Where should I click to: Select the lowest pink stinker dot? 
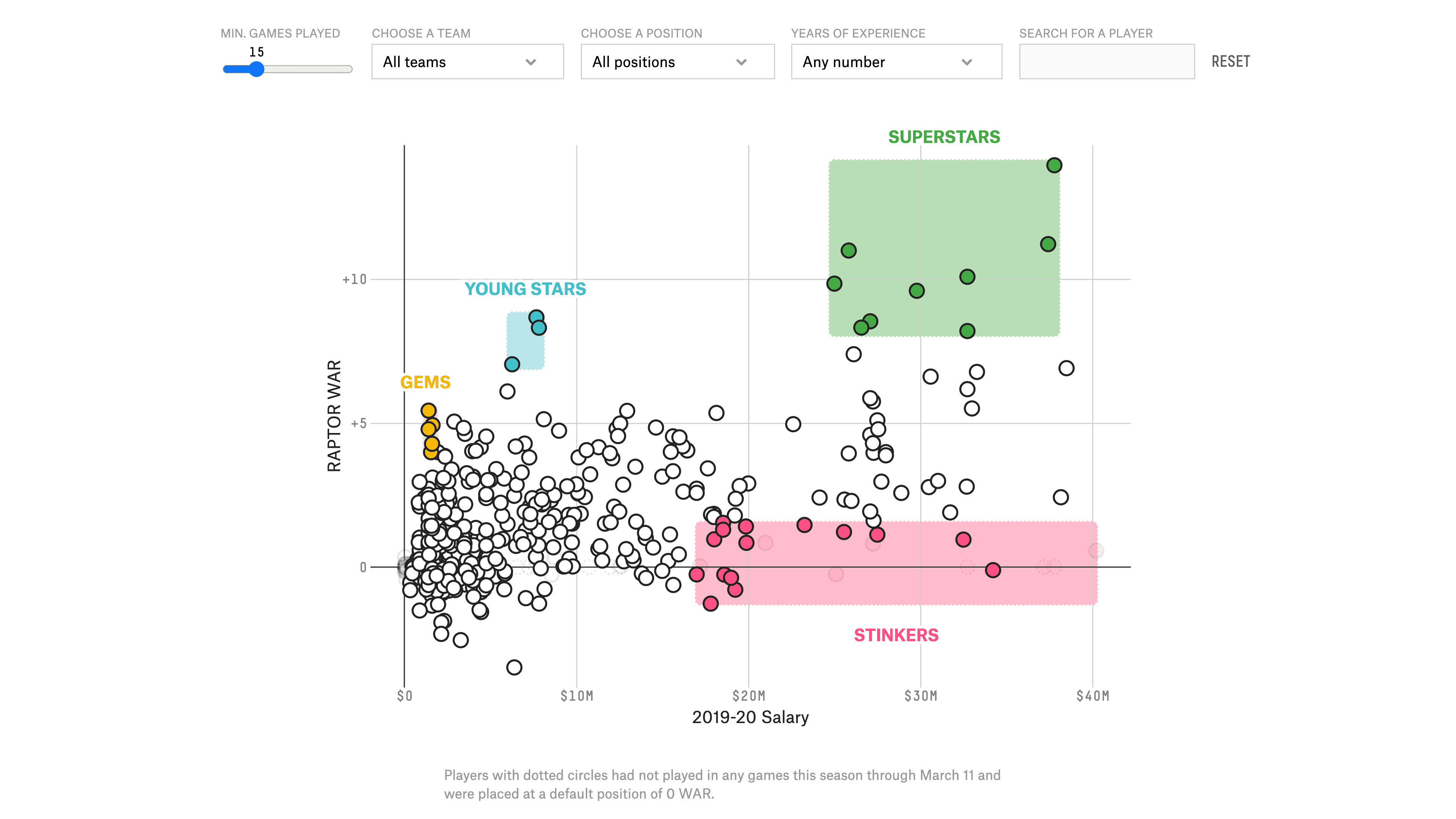(711, 603)
